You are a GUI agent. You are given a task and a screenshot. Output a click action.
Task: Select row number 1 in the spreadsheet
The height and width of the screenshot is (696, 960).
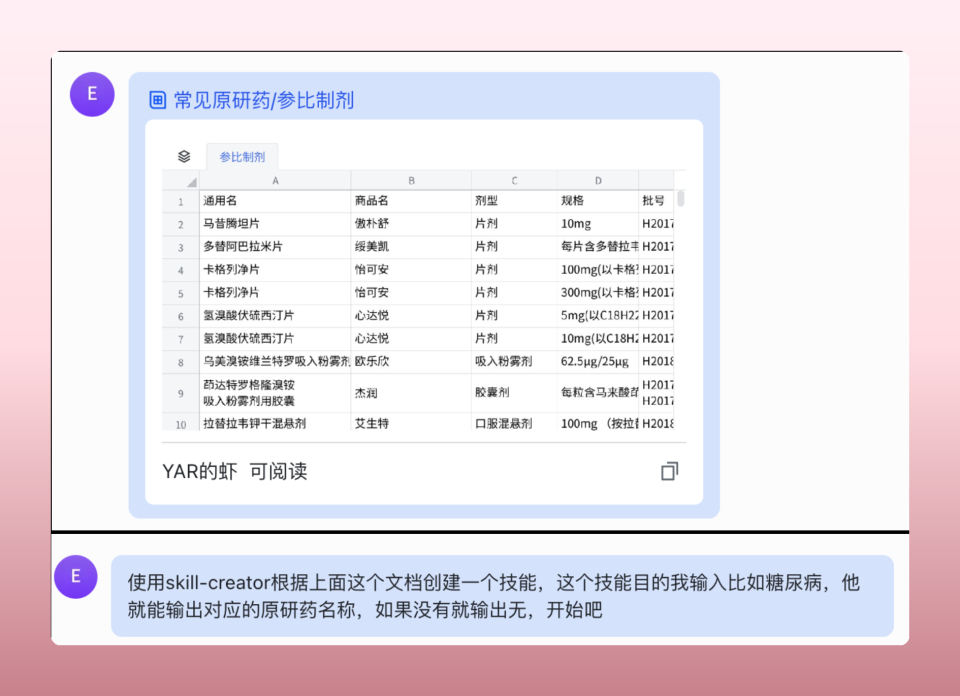(x=179, y=201)
